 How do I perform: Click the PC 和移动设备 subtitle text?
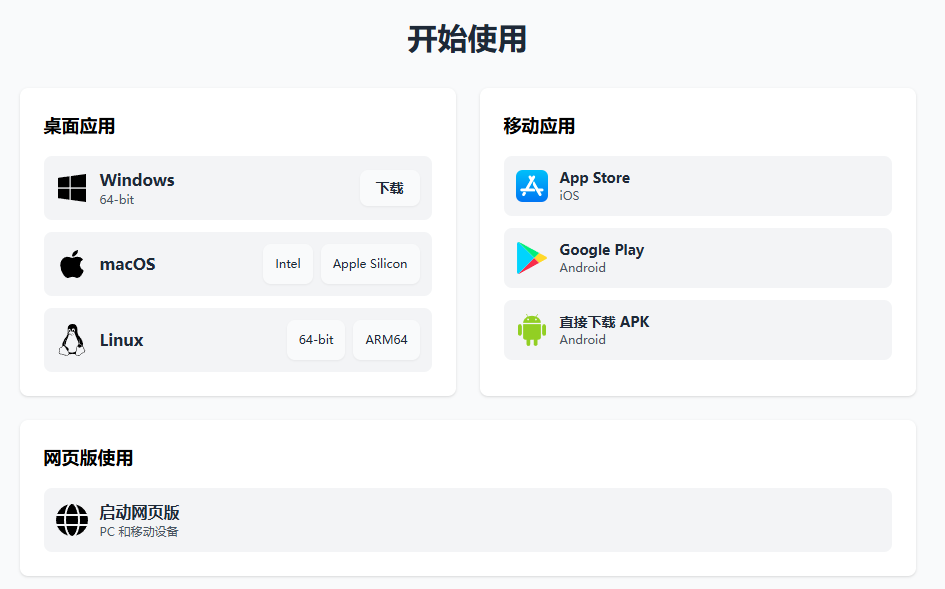[x=139, y=532]
